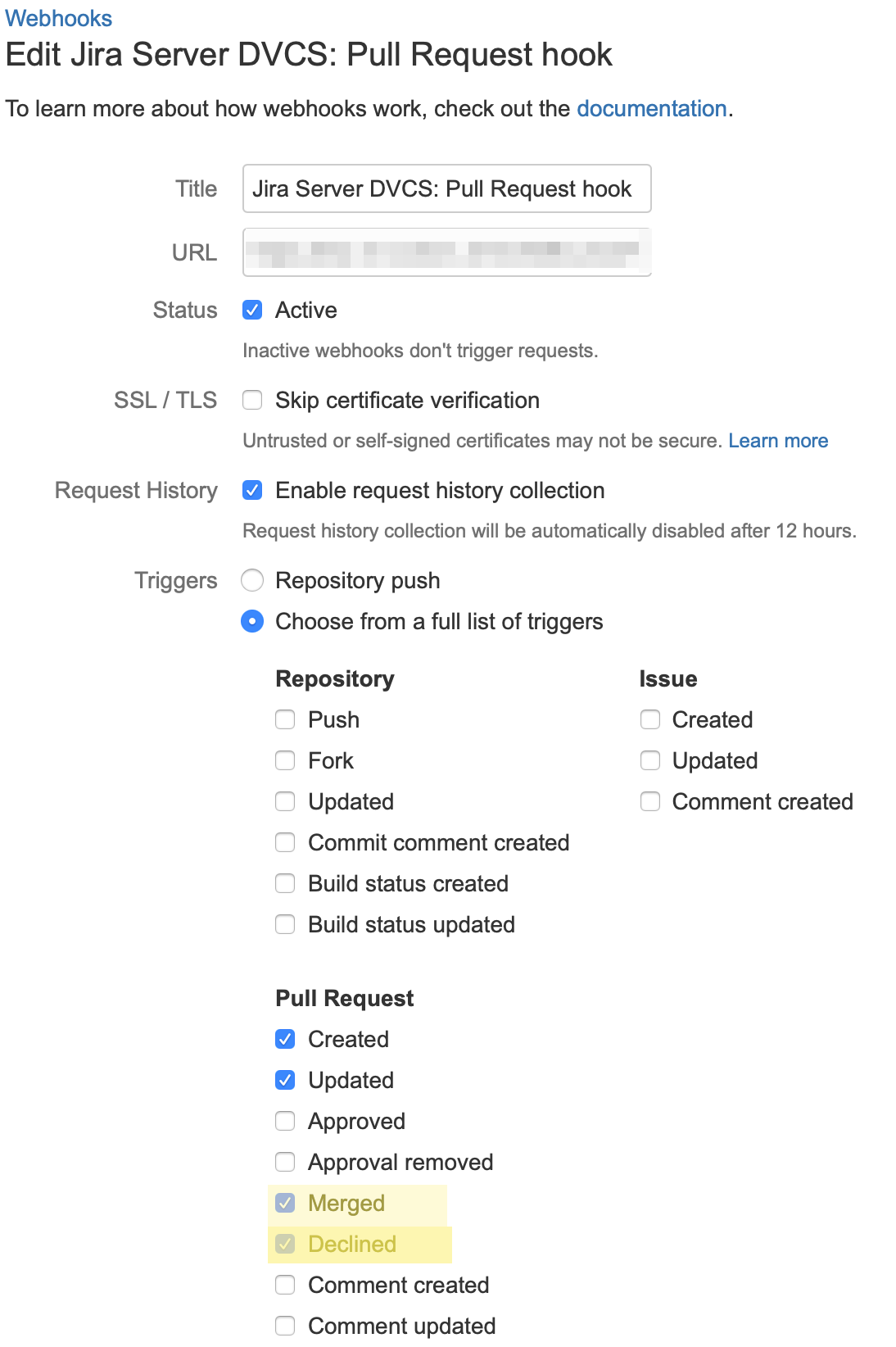
Task: Enable Issue Comment created trigger
Action: click(649, 801)
